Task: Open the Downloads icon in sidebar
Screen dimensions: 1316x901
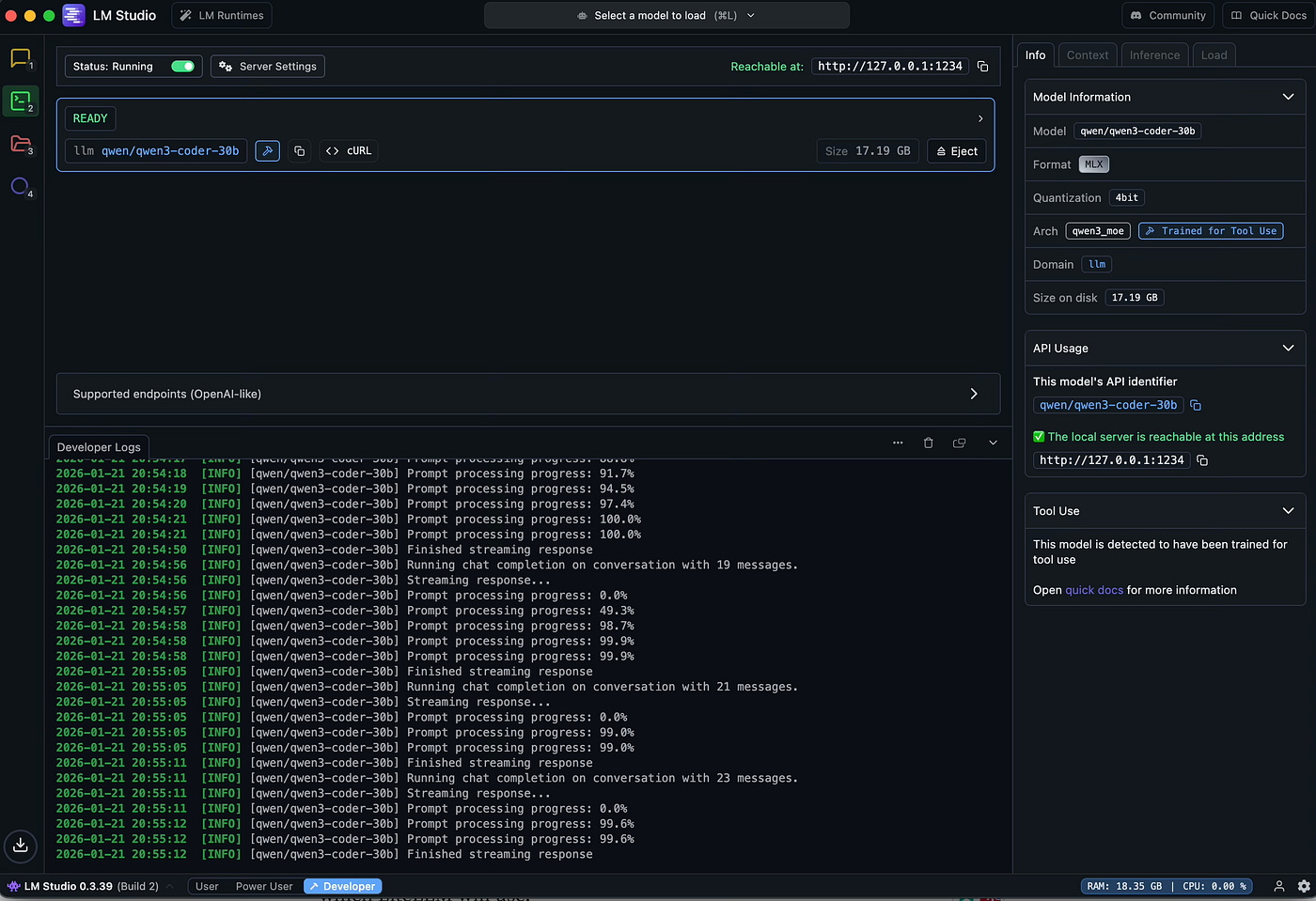Action: (21, 845)
